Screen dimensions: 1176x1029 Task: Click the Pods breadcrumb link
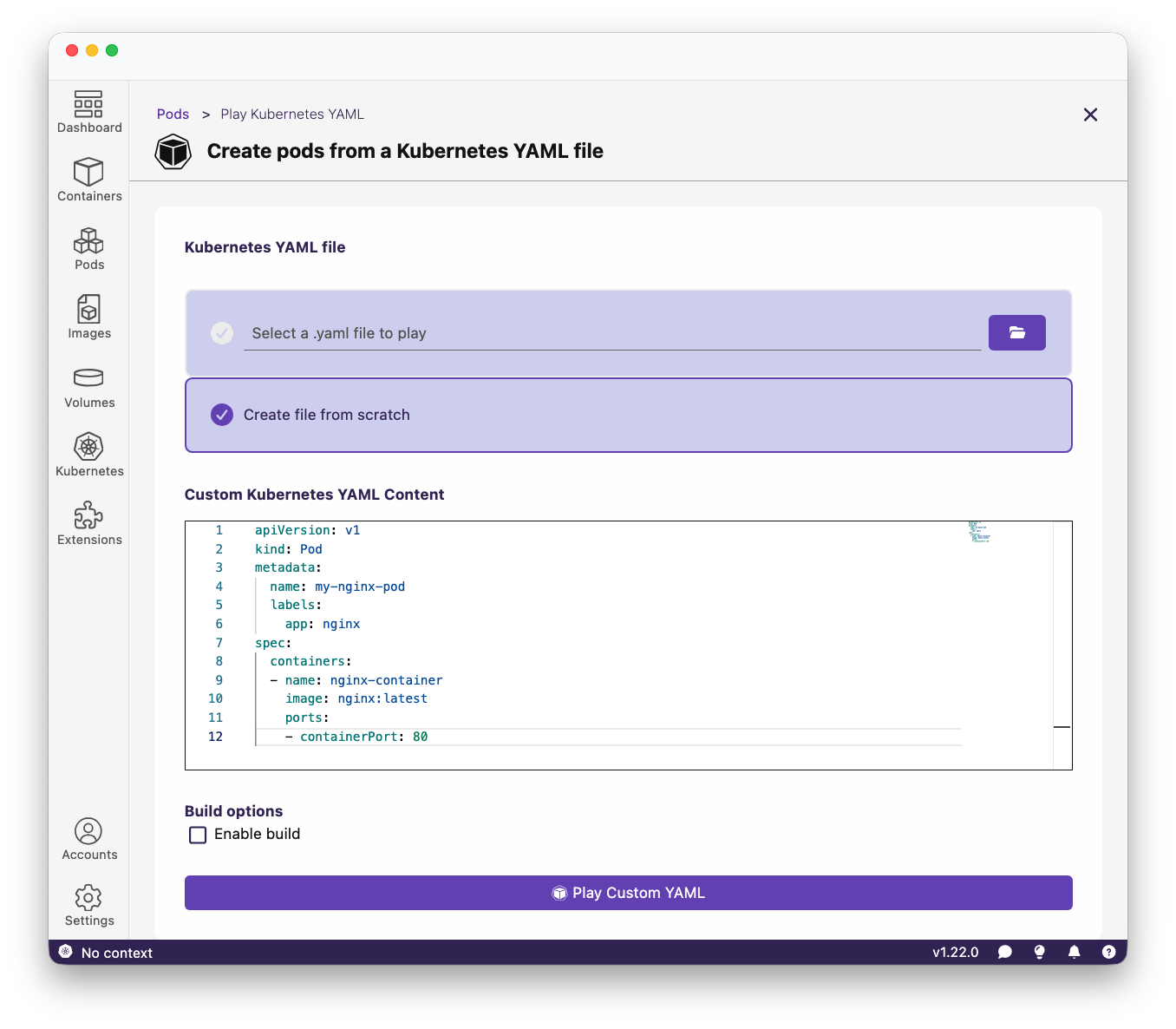tap(173, 115)
